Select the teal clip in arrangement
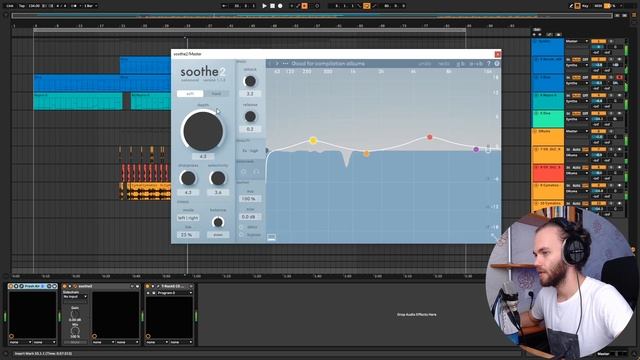The width and height of the screenshot is (640, 360). [78, 101]
